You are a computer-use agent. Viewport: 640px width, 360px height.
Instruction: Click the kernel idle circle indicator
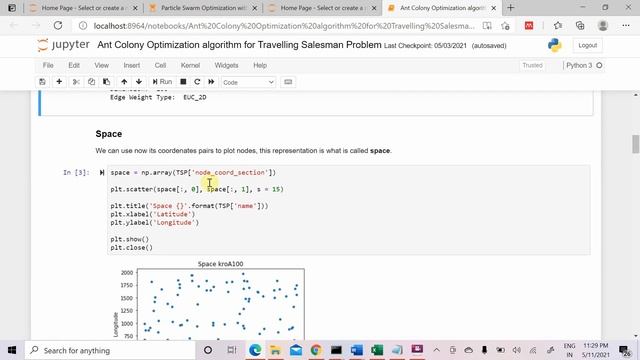pyautogui.click(x=599, y=65)
